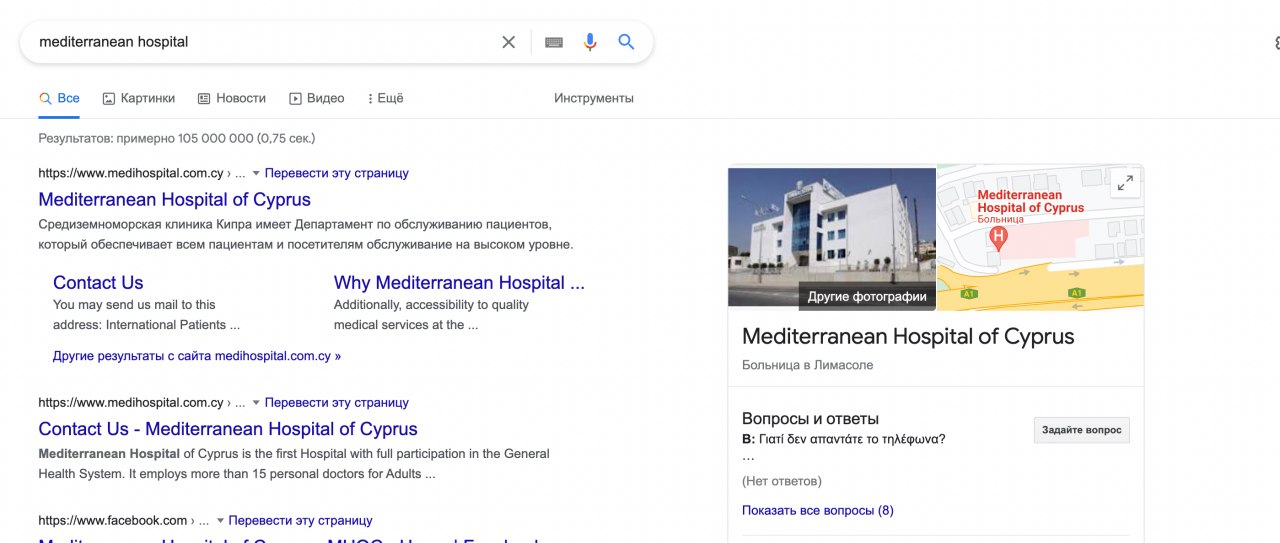Click the hospital pin on map
This screenshot has width=1280, height=543.
pos(997,238)
